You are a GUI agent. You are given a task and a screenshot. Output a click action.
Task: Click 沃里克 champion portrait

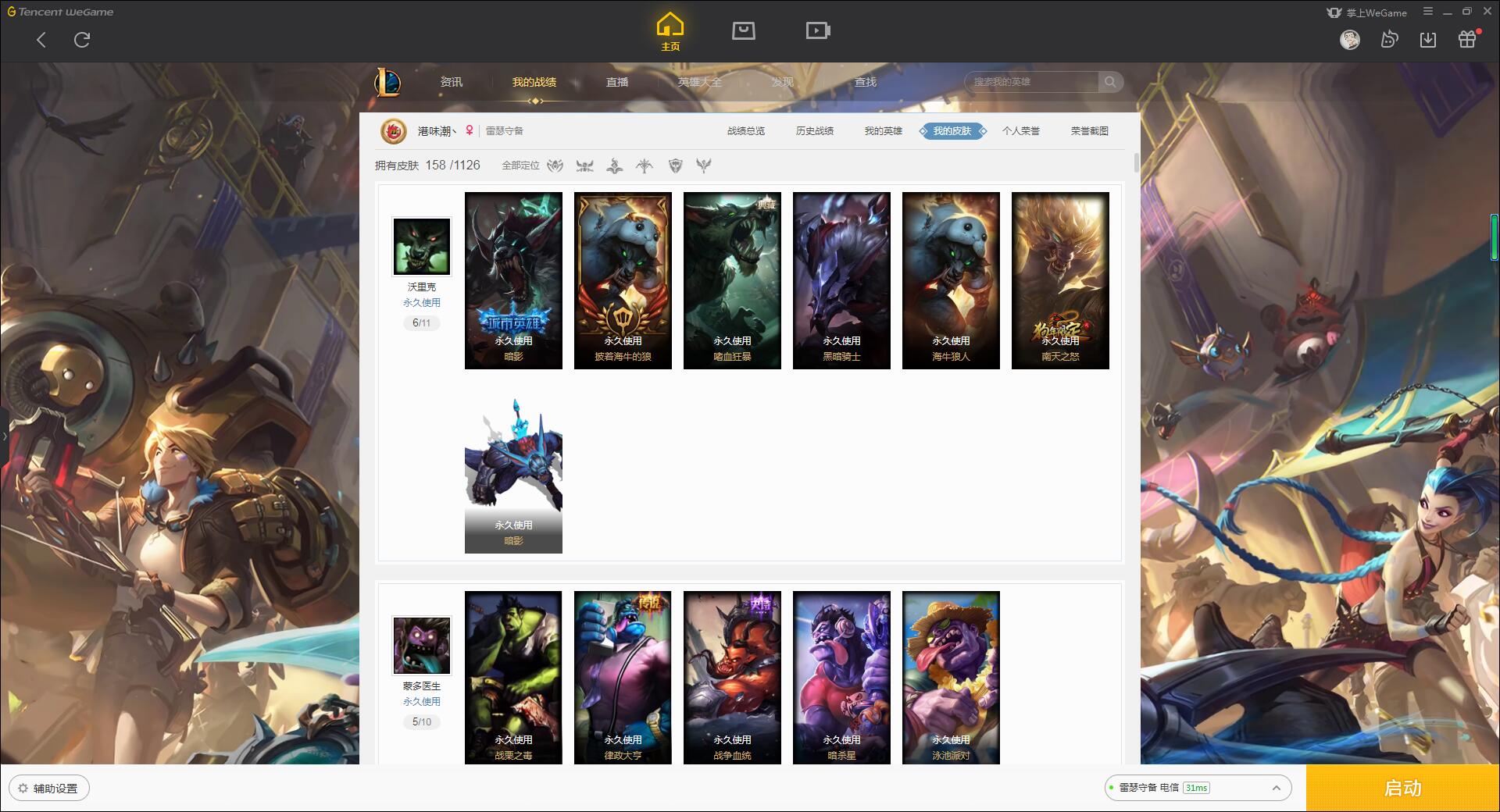click(x=421, y=246)
